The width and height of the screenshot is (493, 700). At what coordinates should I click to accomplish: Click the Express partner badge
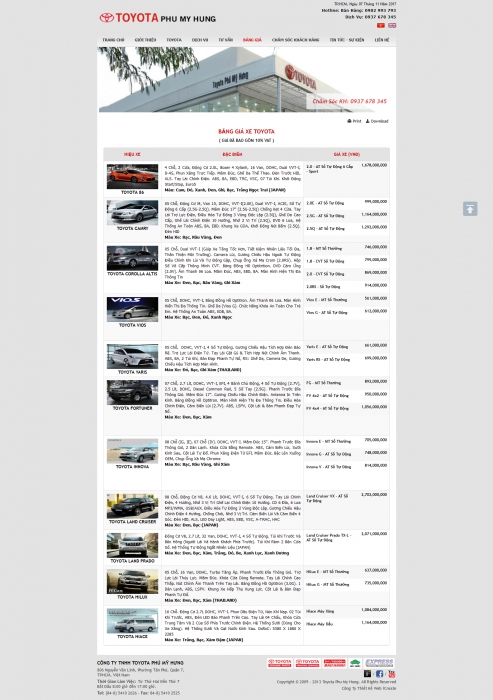(379, 663)
